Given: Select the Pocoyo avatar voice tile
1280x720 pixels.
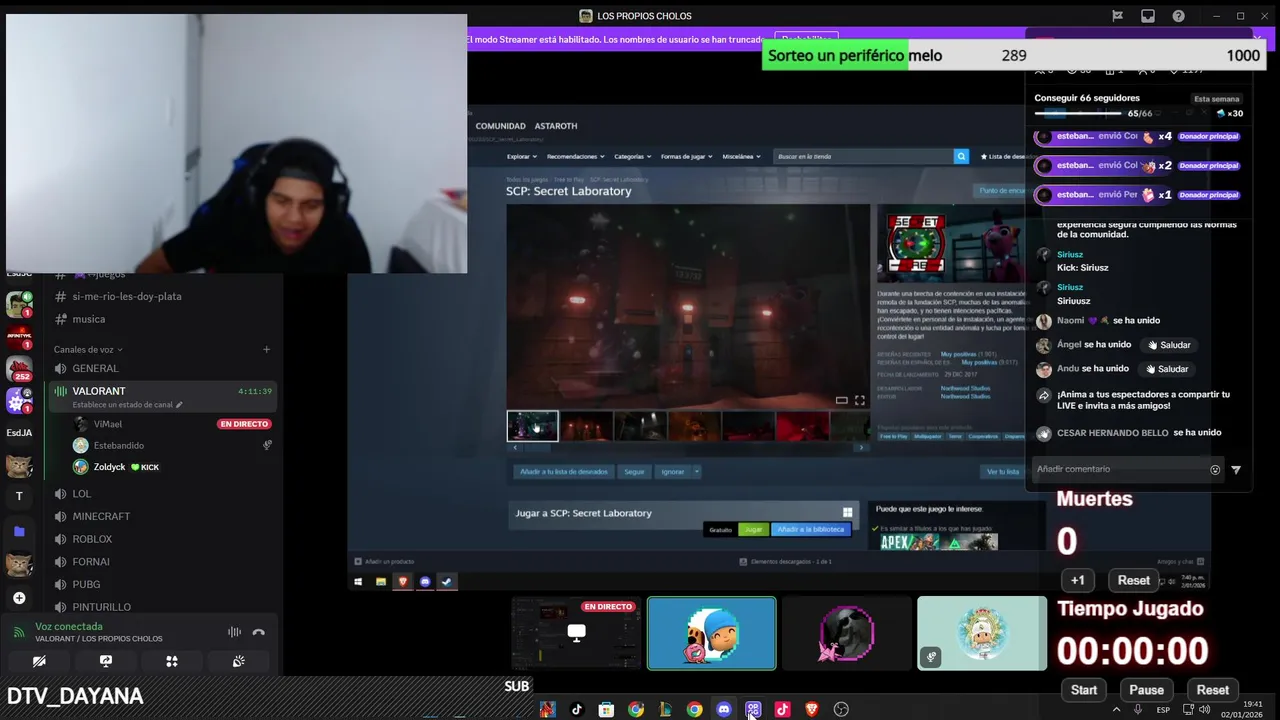Looking at the screenshot, I should tap(711, 633).
